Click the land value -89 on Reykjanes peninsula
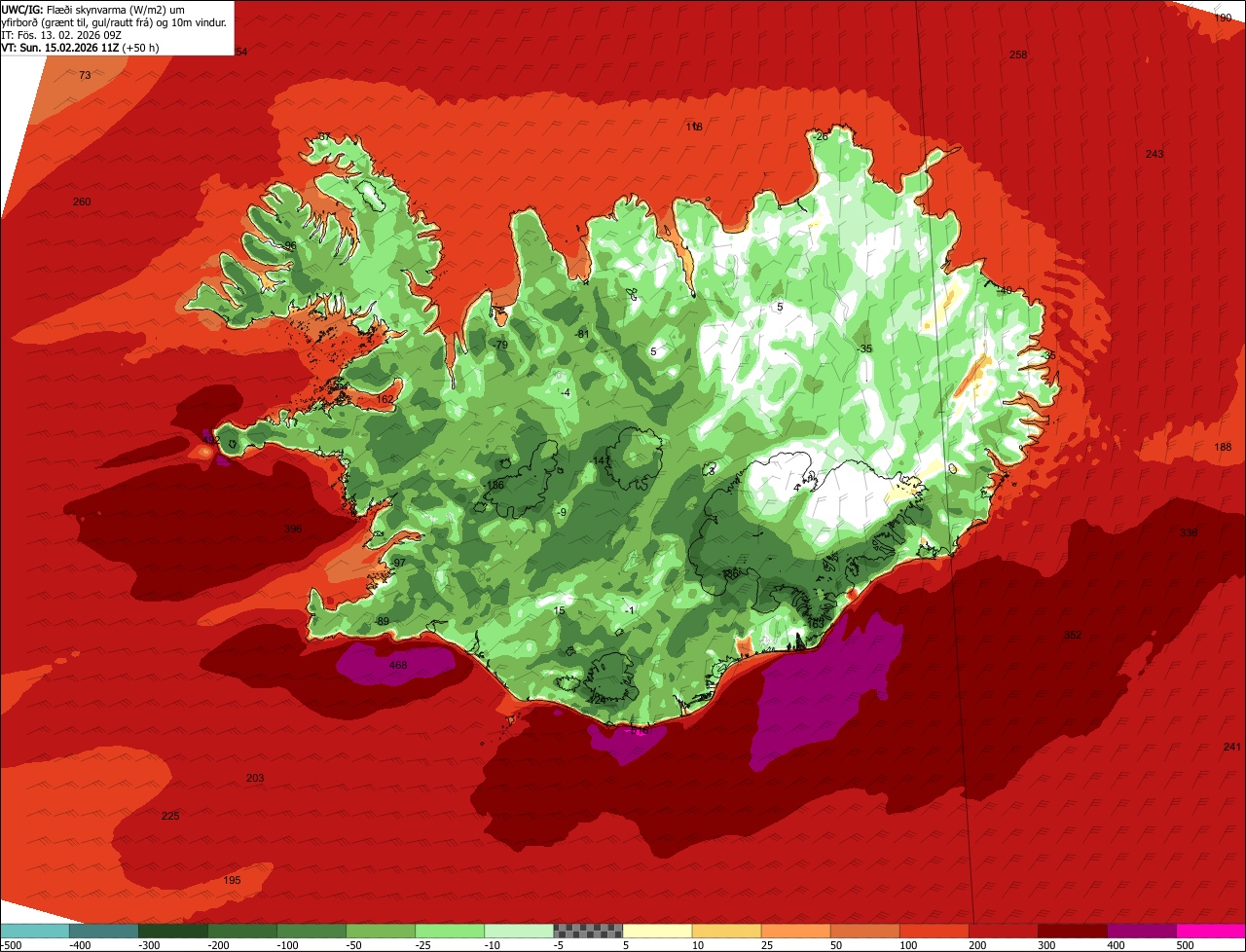1246x952 pixels. click(382, 622)
